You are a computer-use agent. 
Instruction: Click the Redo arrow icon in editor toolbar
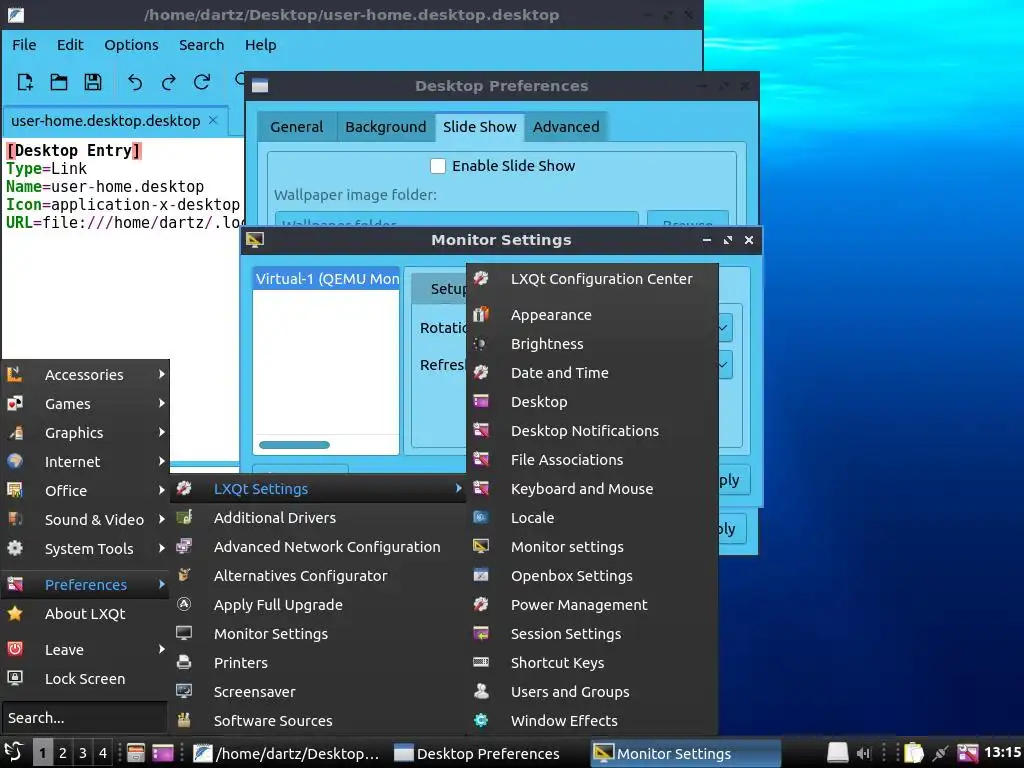coord(168,82)
